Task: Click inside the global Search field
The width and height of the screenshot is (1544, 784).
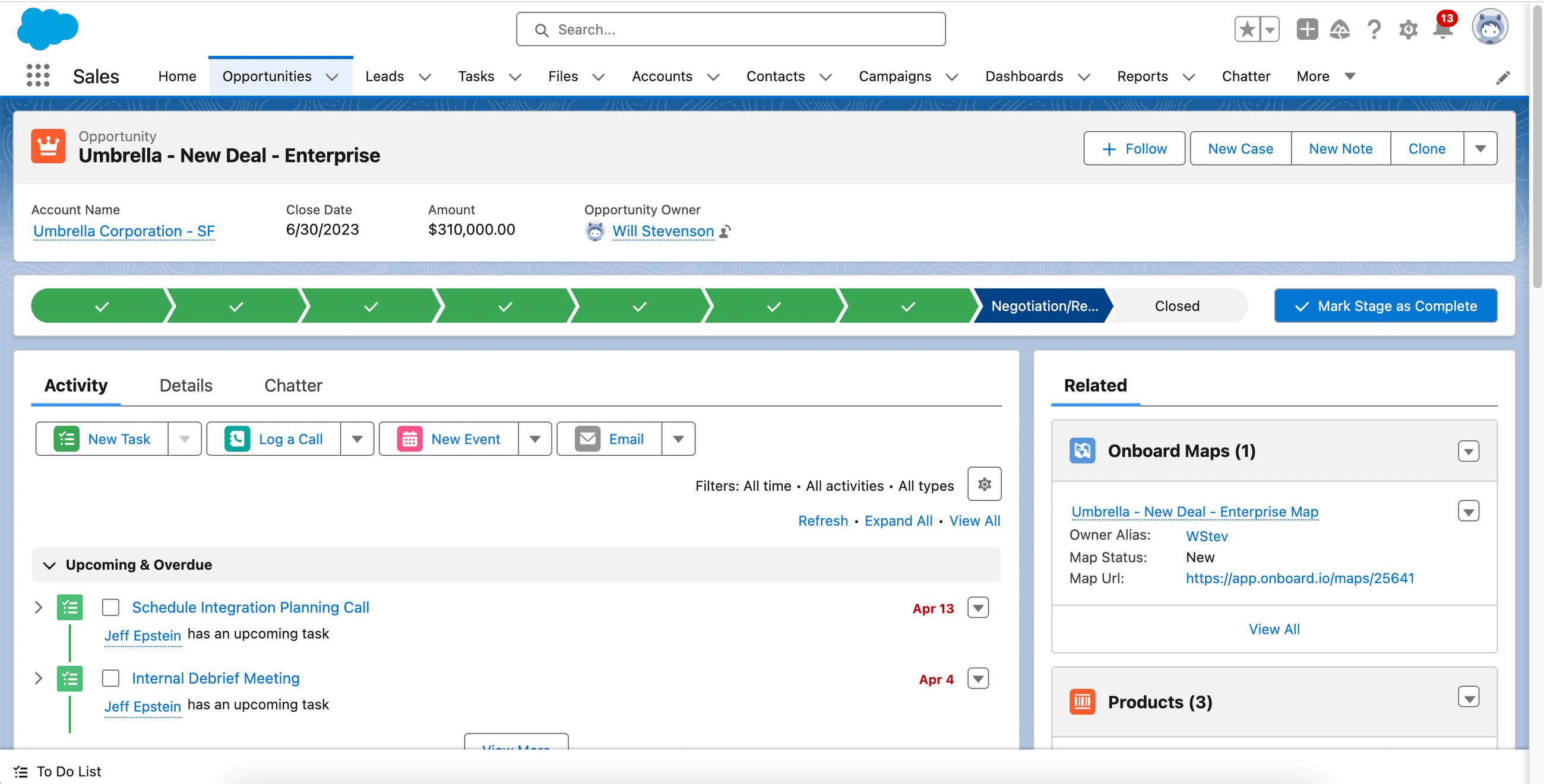Action: (730, 28)
